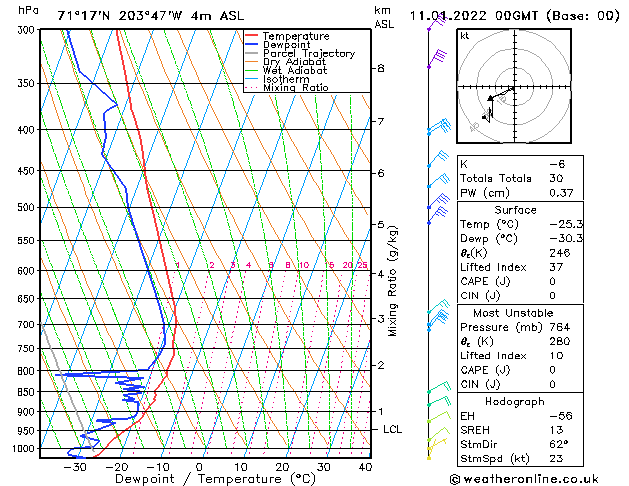Click the PW (cm) value "0.37"
This screenshot has width=629, height=486.
pyautogui.click(x=561, y=193)
